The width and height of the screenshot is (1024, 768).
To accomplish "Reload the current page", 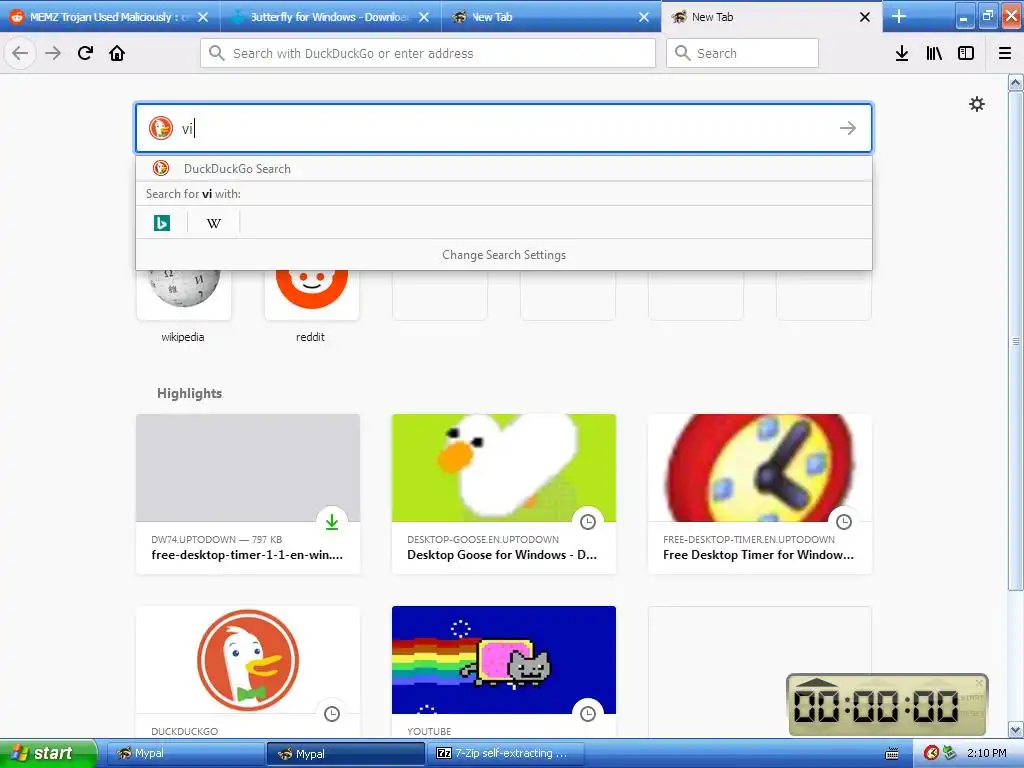I will (x=85, y=53).
